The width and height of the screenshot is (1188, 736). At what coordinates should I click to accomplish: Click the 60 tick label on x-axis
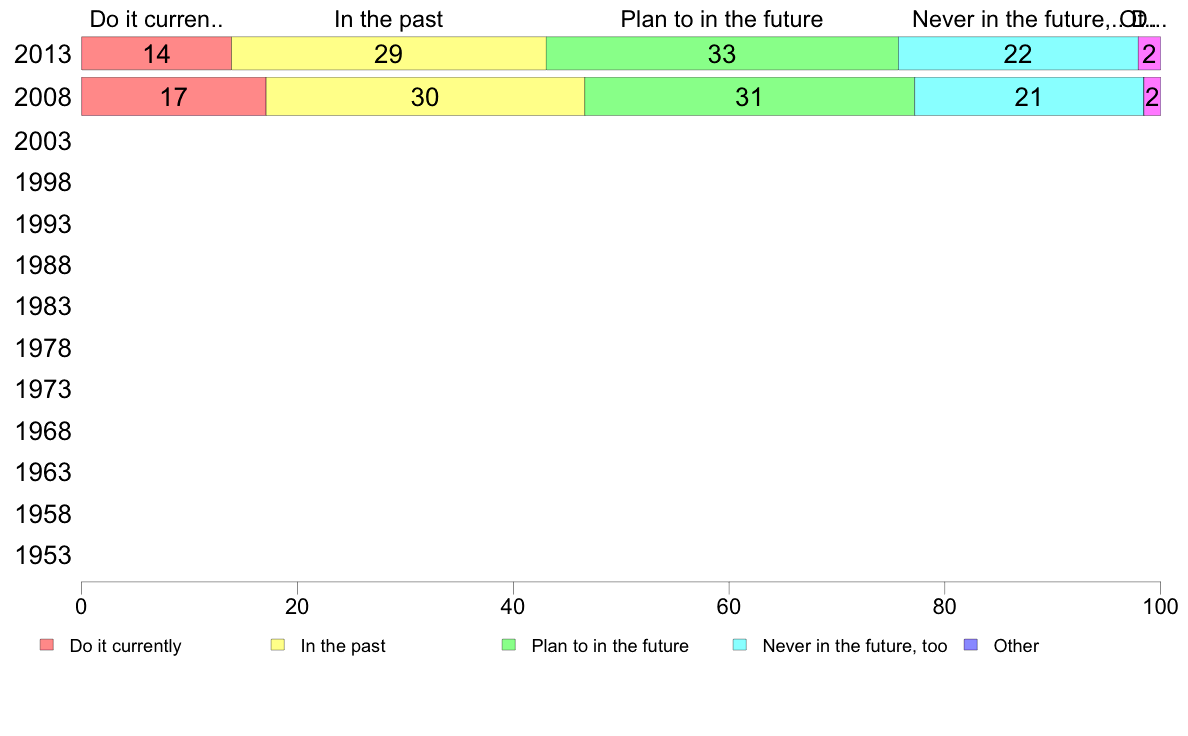729,606
